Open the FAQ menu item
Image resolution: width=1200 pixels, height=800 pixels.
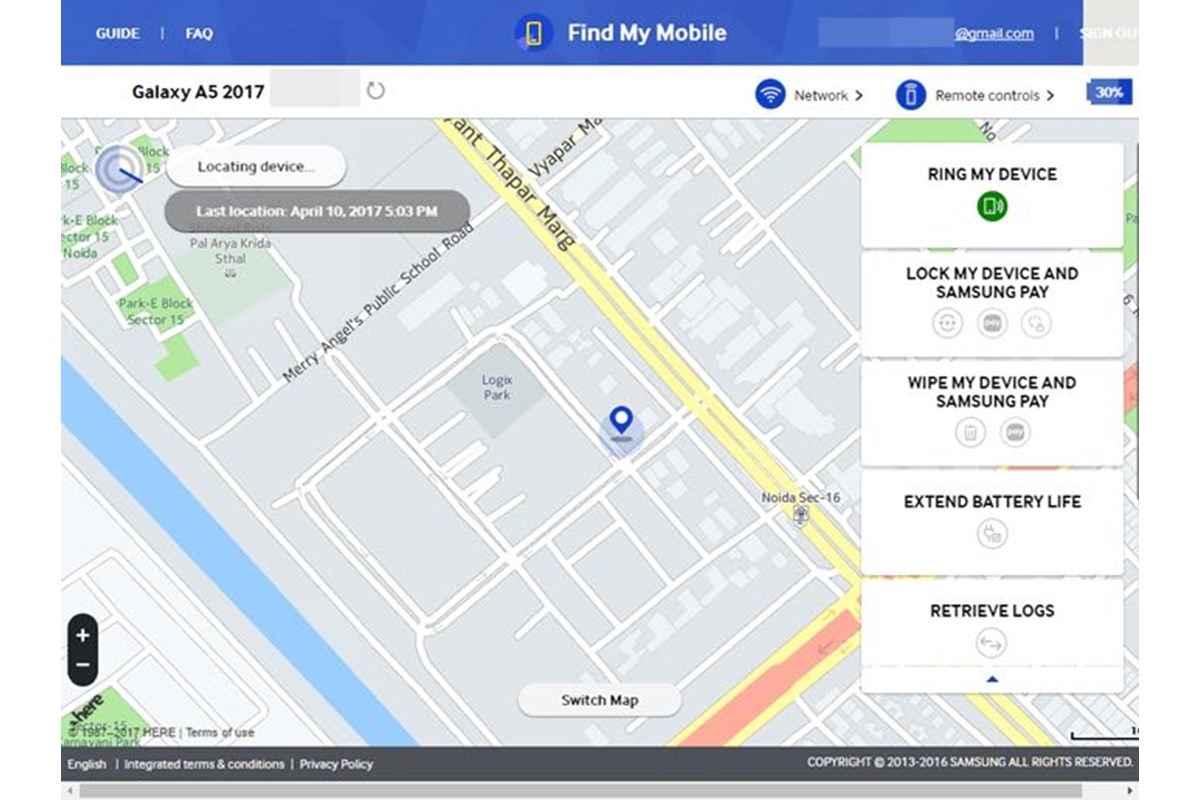coord(199,33)
